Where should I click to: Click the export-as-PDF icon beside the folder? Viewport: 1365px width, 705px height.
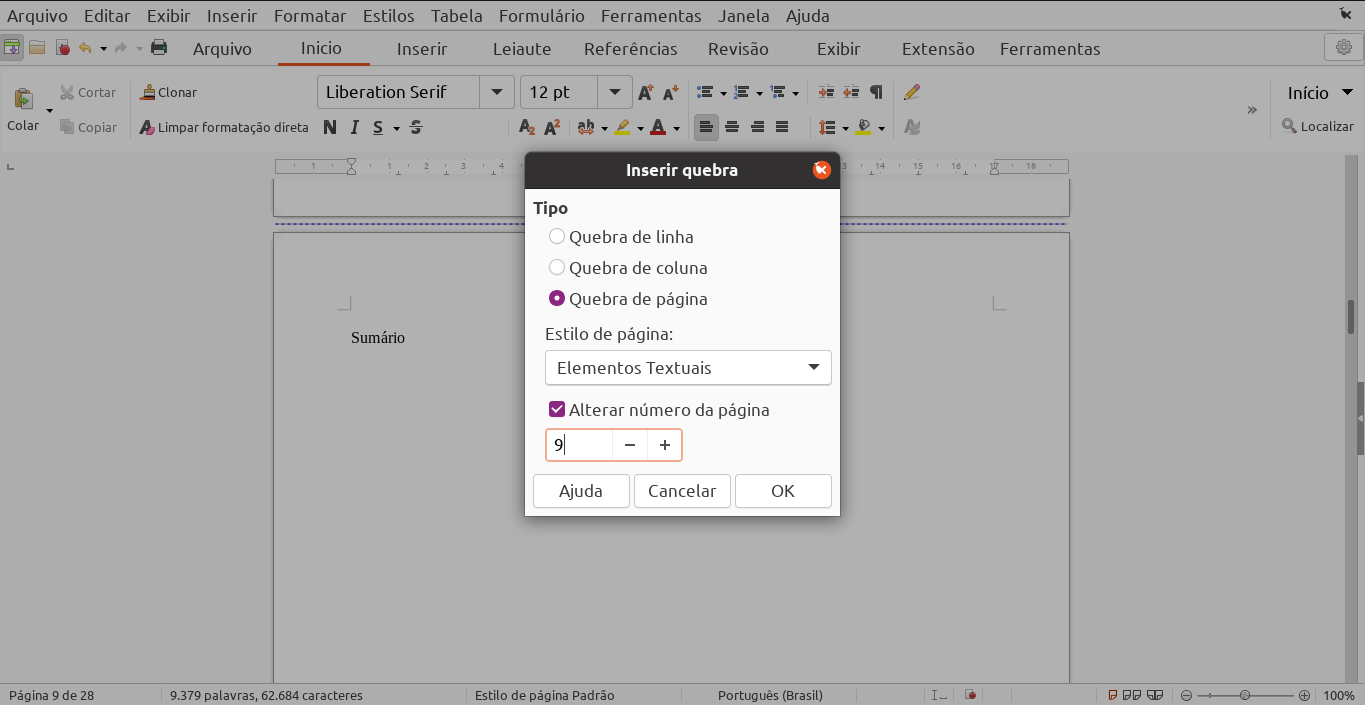(x=62, y=47)
